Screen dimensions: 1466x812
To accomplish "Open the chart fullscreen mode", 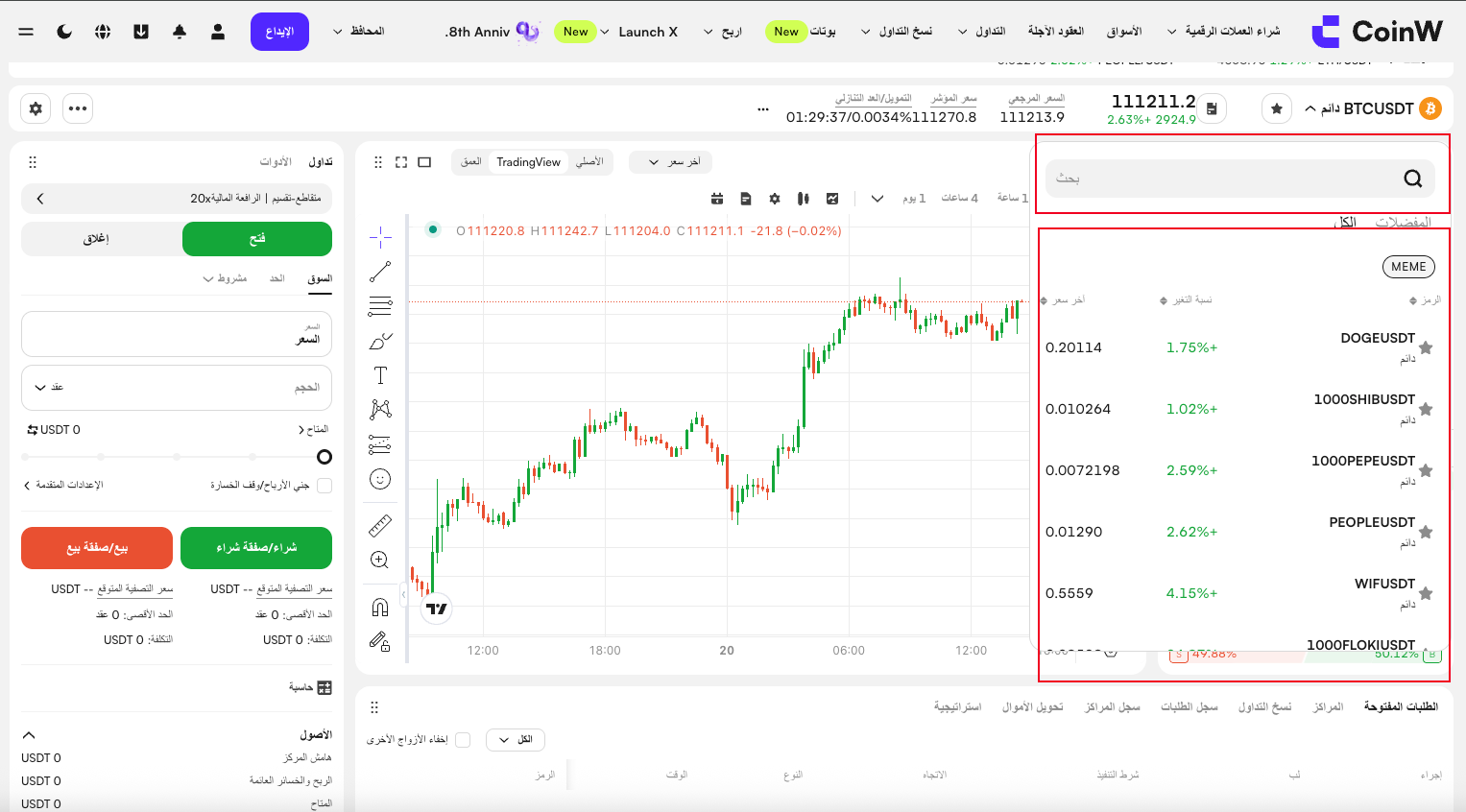I will point(401,162).
